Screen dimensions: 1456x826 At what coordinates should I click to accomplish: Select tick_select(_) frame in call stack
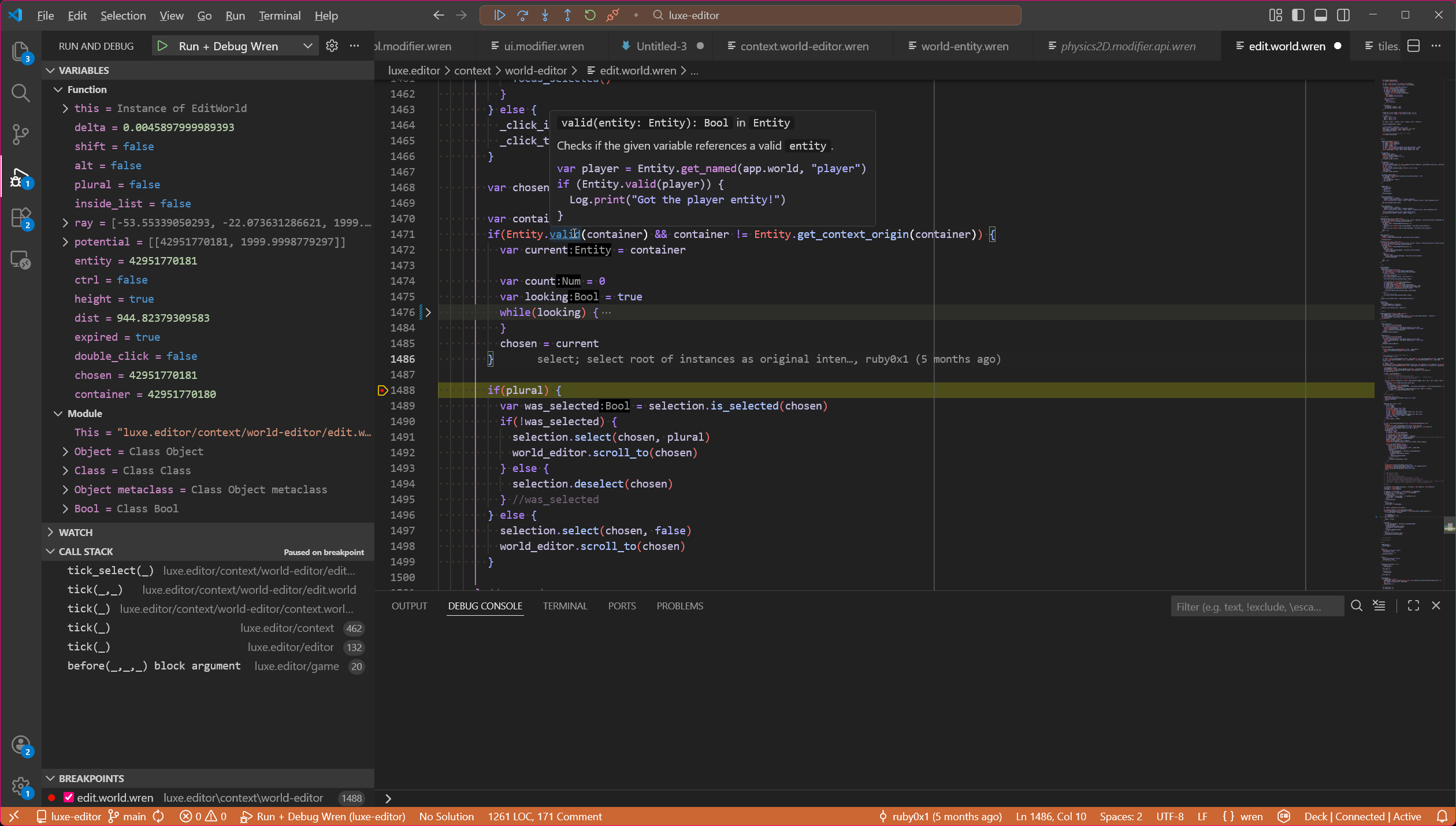click(110, 571)
